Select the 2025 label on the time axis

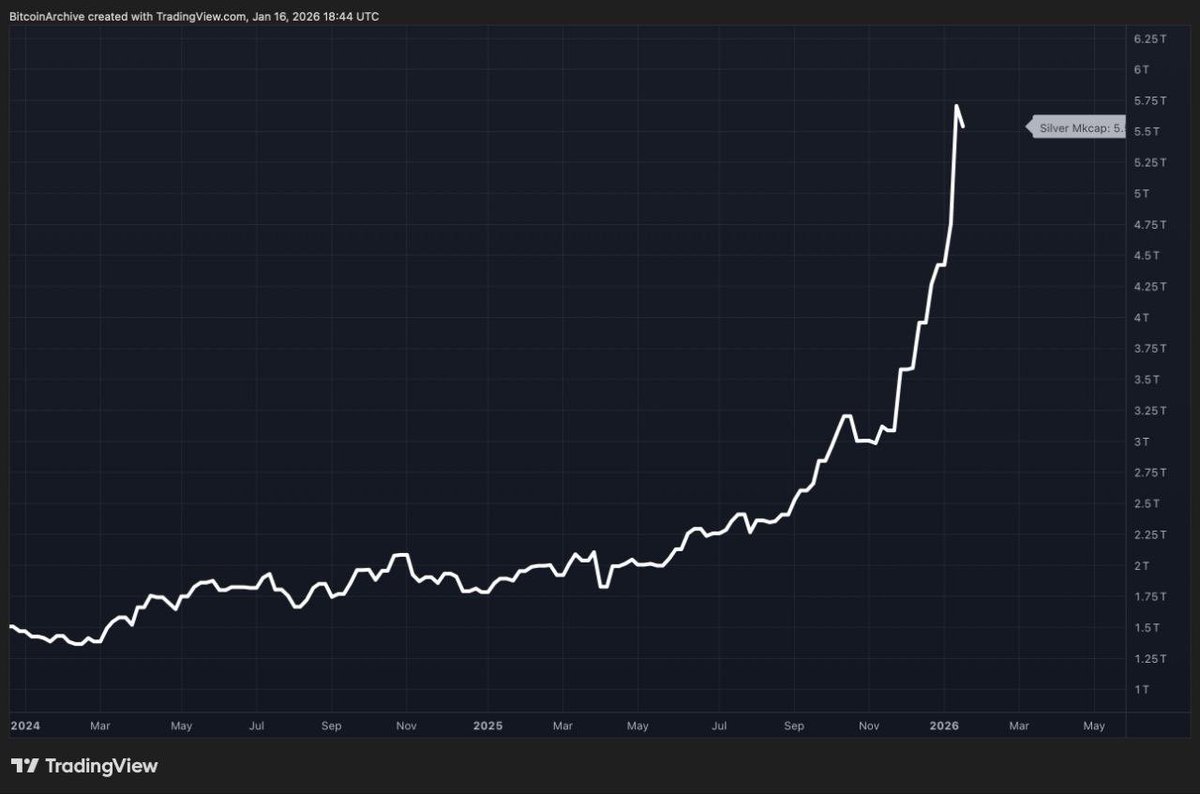(487, 725)
